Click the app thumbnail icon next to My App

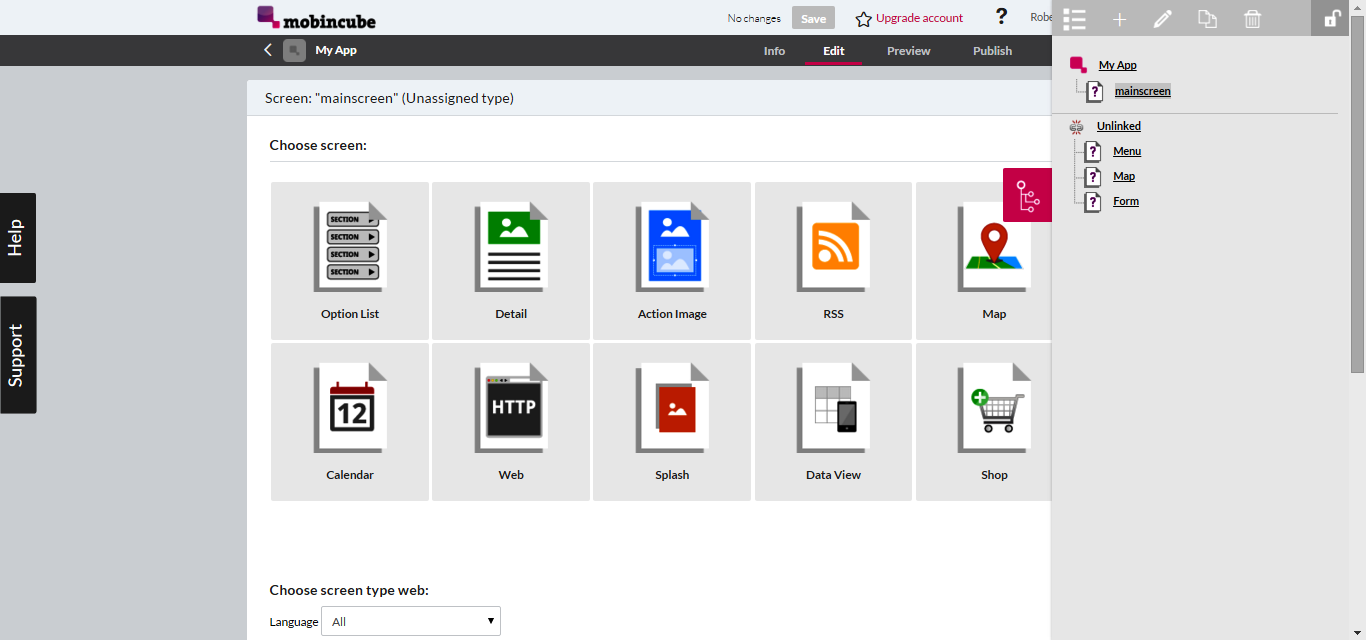coord(294,50)
